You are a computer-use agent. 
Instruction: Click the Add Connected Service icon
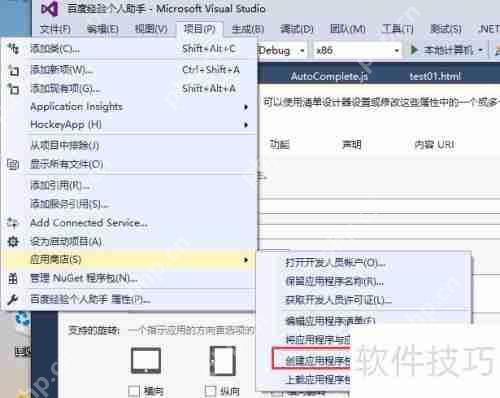[x=13, y=223]
